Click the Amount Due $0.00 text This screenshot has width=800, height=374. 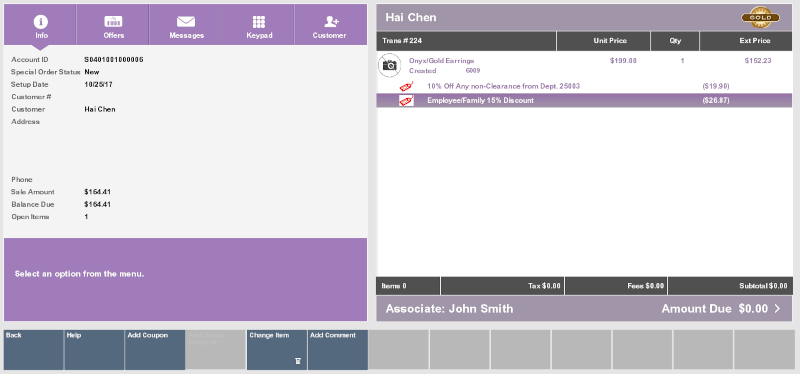[x=714, y=309]
